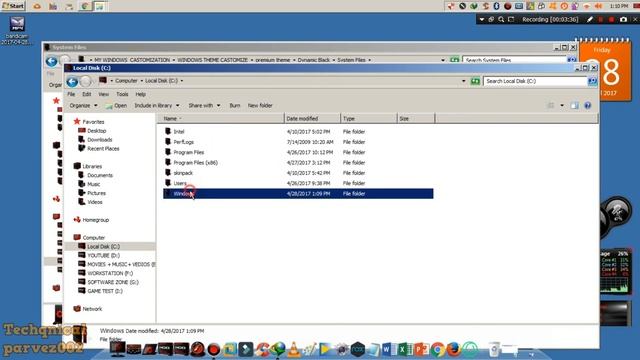This screenshot has height=360, width=640.
Task: Stop recording with the red Bandicam button
Action: [611, 19]
